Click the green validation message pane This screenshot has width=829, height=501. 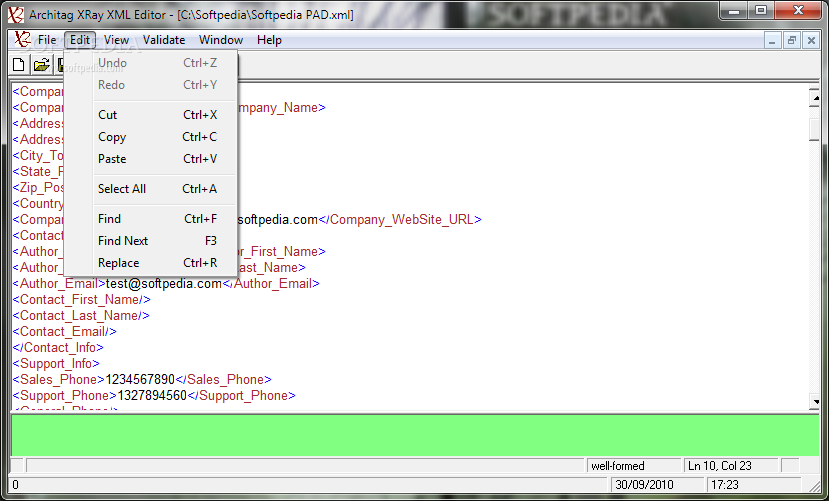pos(415,435)
